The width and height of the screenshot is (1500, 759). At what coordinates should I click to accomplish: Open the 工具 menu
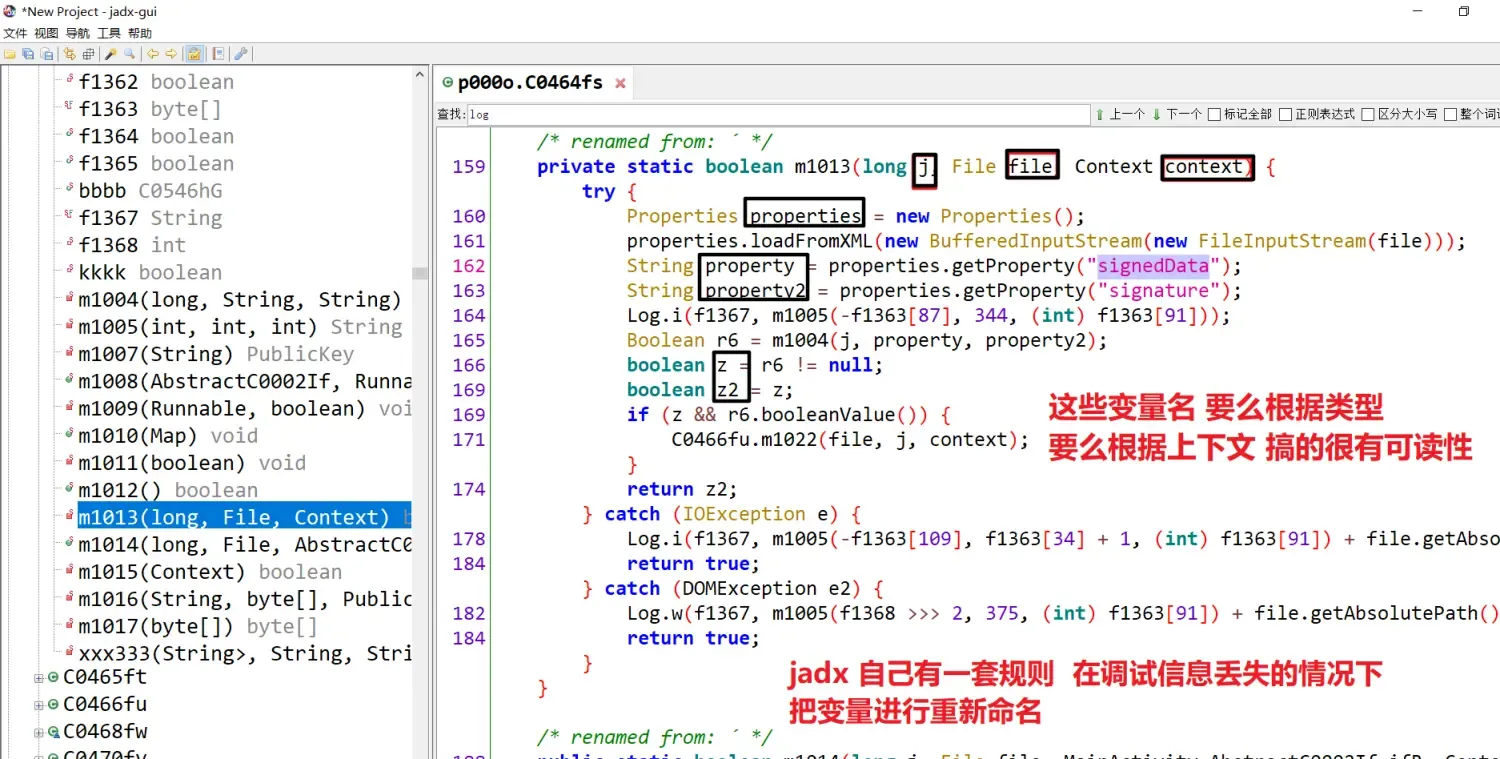[x=110, y=32]
